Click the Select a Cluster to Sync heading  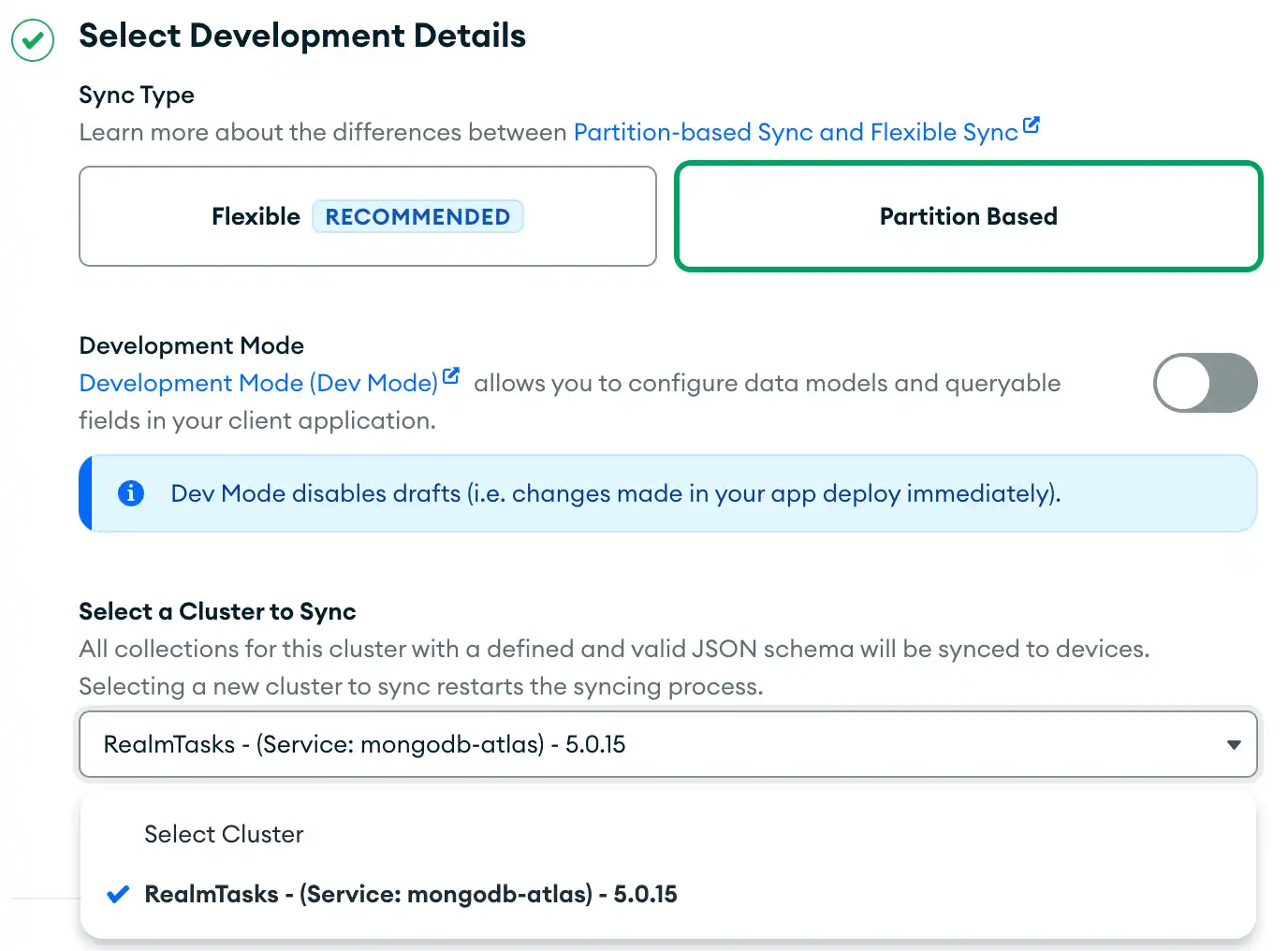pos(217,611)
